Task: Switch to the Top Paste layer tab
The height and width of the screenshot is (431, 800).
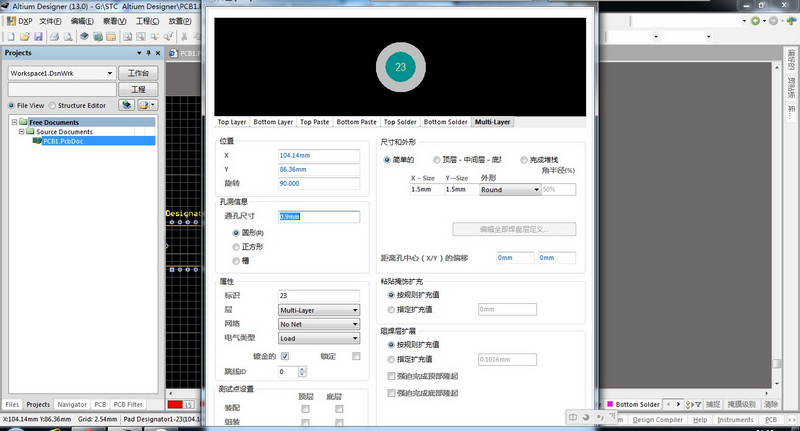Action: pos(314,122)
